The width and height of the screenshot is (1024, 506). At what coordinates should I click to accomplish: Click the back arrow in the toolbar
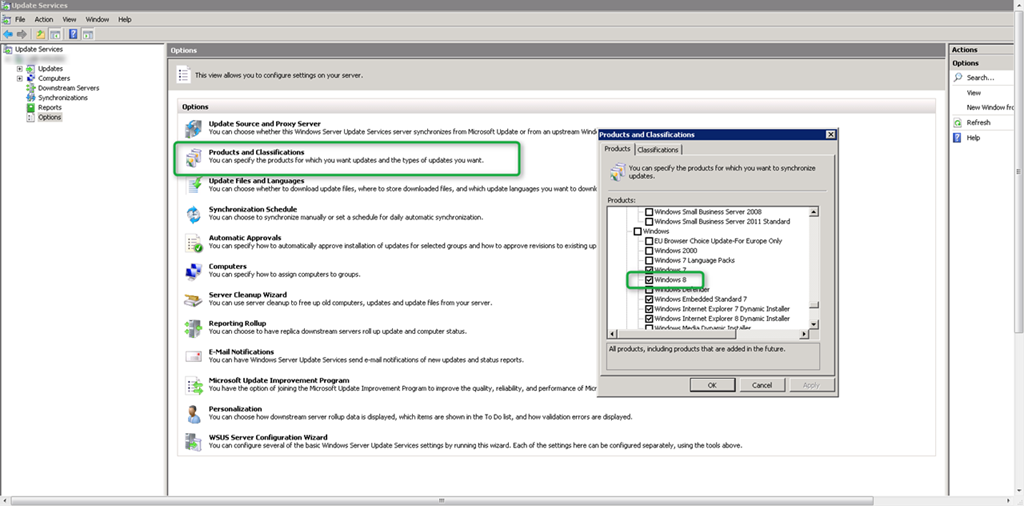pos(8,34)
